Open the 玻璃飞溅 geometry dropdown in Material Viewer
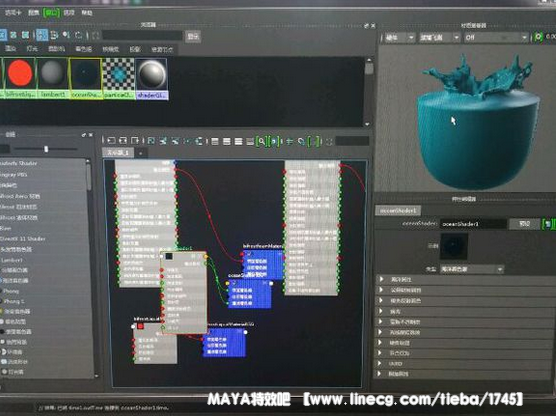The height and width of the screenshot is (416, 557). 439,37
